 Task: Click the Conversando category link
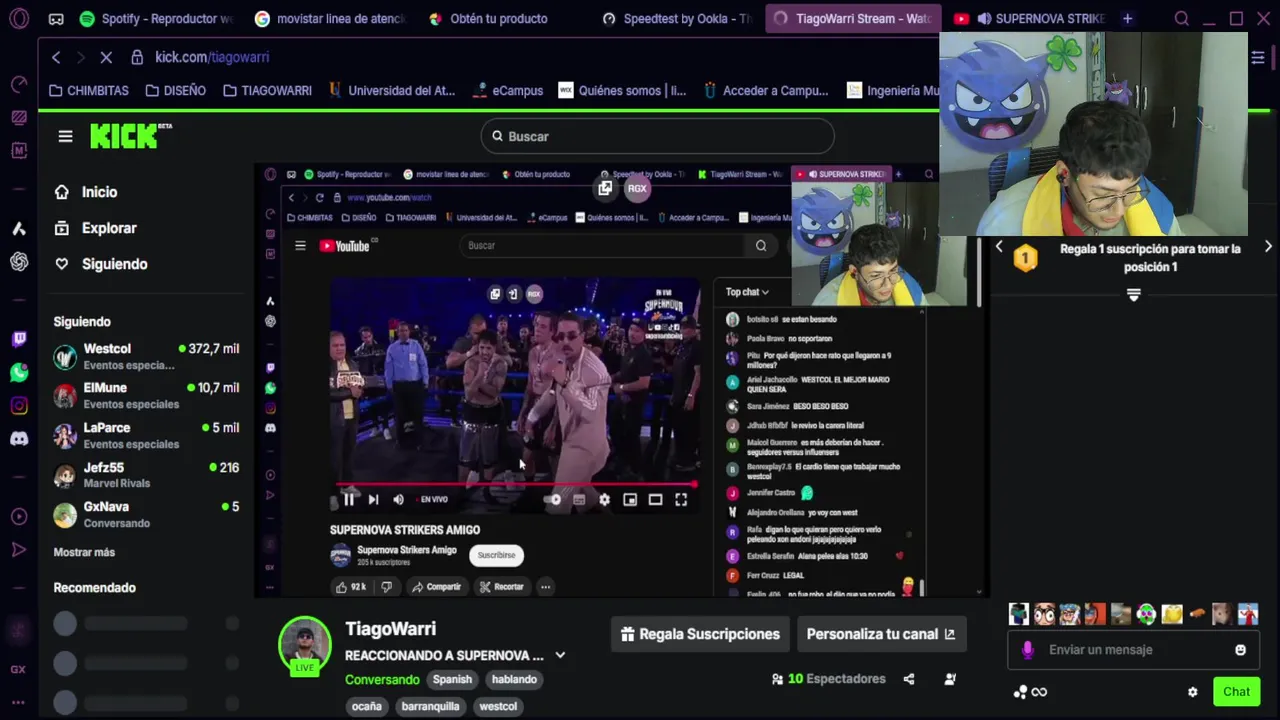[382, 679]
